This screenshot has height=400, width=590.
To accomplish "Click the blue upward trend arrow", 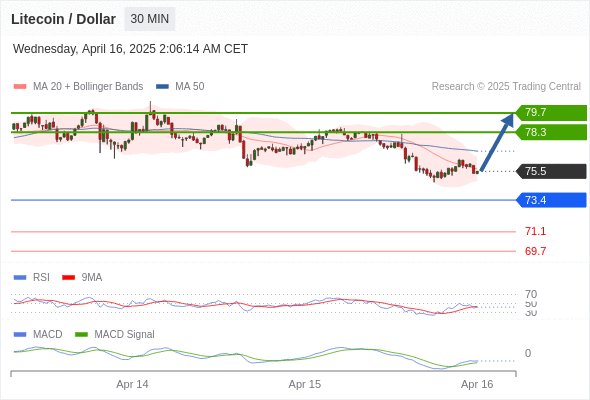I will click(x=497, y=142).
